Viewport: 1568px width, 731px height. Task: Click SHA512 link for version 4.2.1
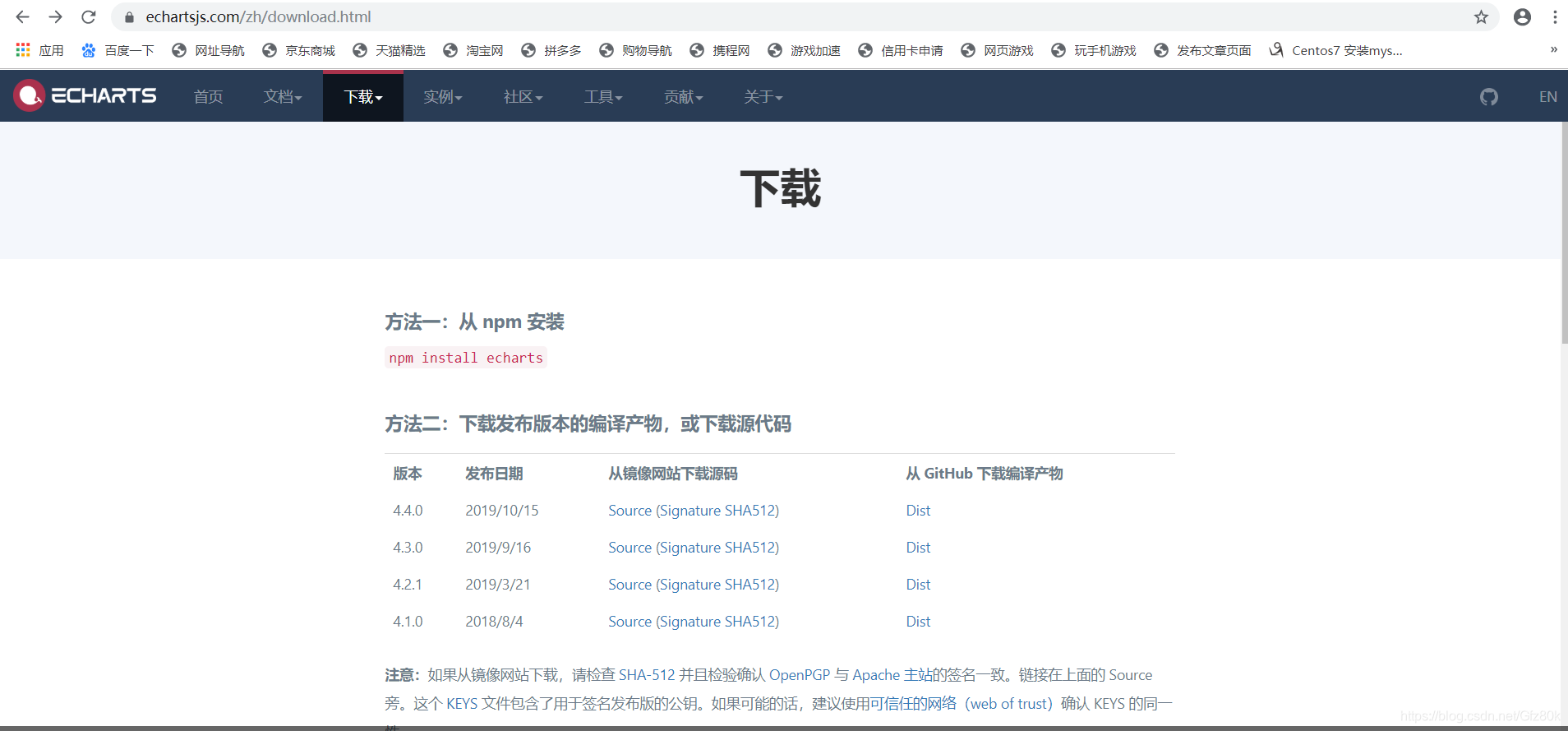[x=749, y=585]
